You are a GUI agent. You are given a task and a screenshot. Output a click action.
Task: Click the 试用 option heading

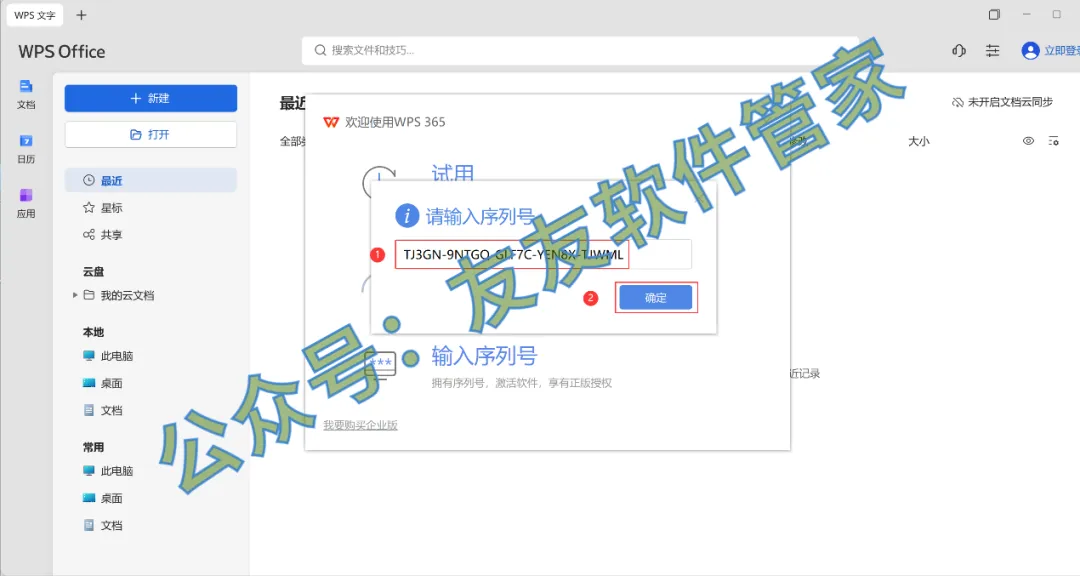click(453, 172)
